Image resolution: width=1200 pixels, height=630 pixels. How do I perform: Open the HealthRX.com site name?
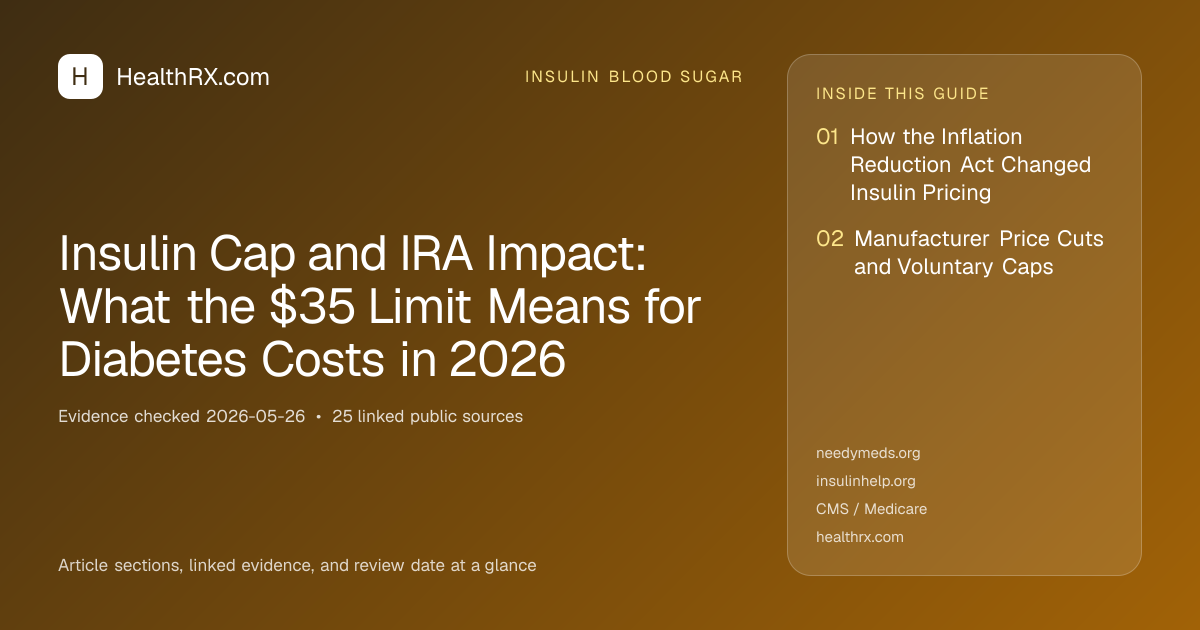(x=193, y=77)
